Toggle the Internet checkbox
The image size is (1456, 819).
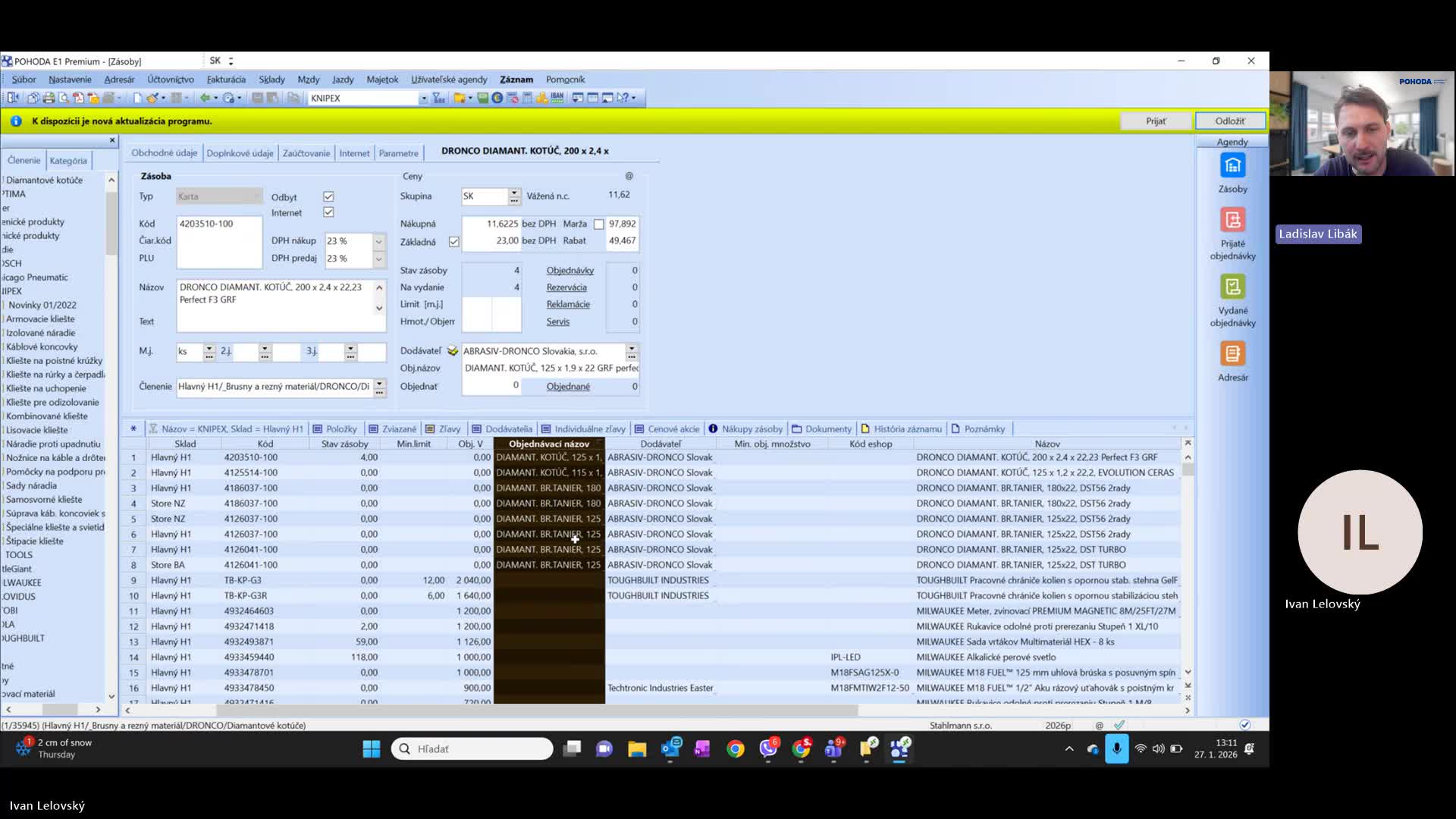(x=328, y=212)
